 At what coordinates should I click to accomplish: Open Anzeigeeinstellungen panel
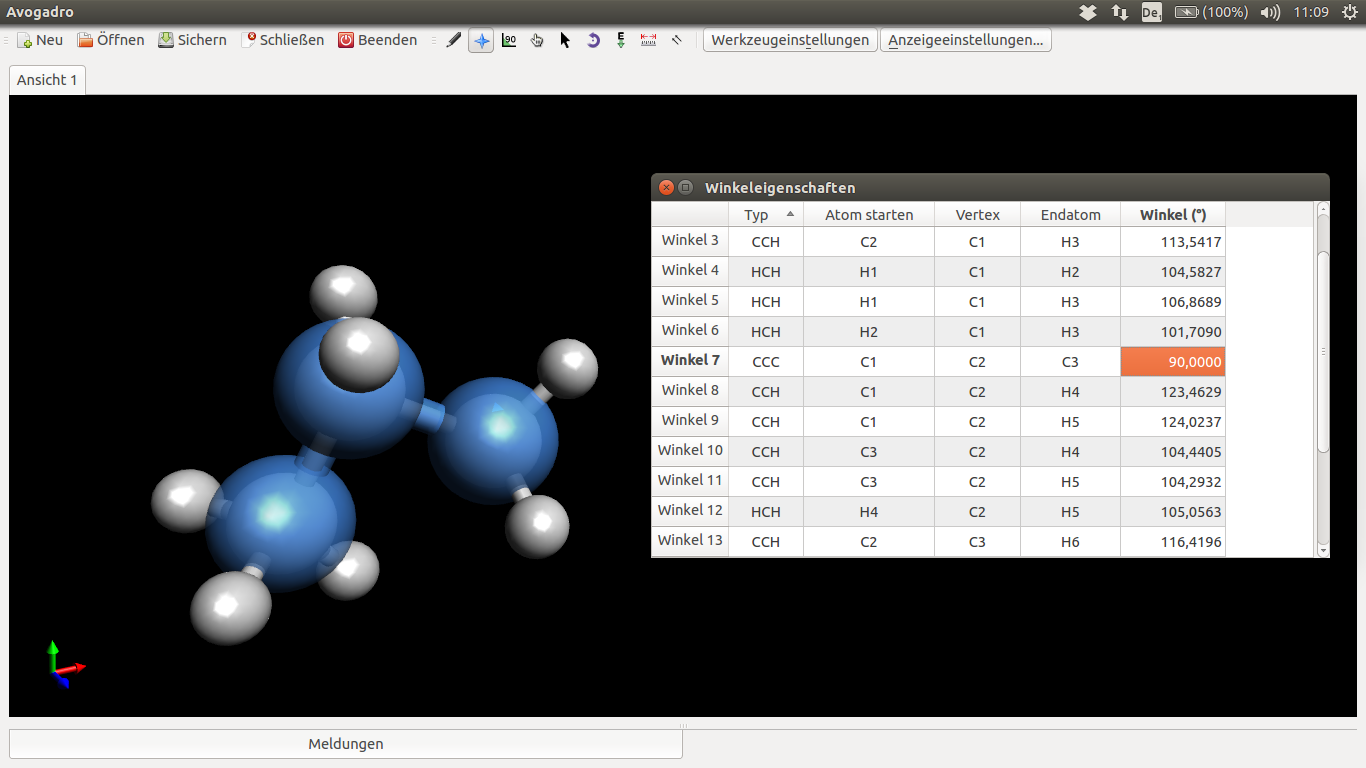[966, 40]
